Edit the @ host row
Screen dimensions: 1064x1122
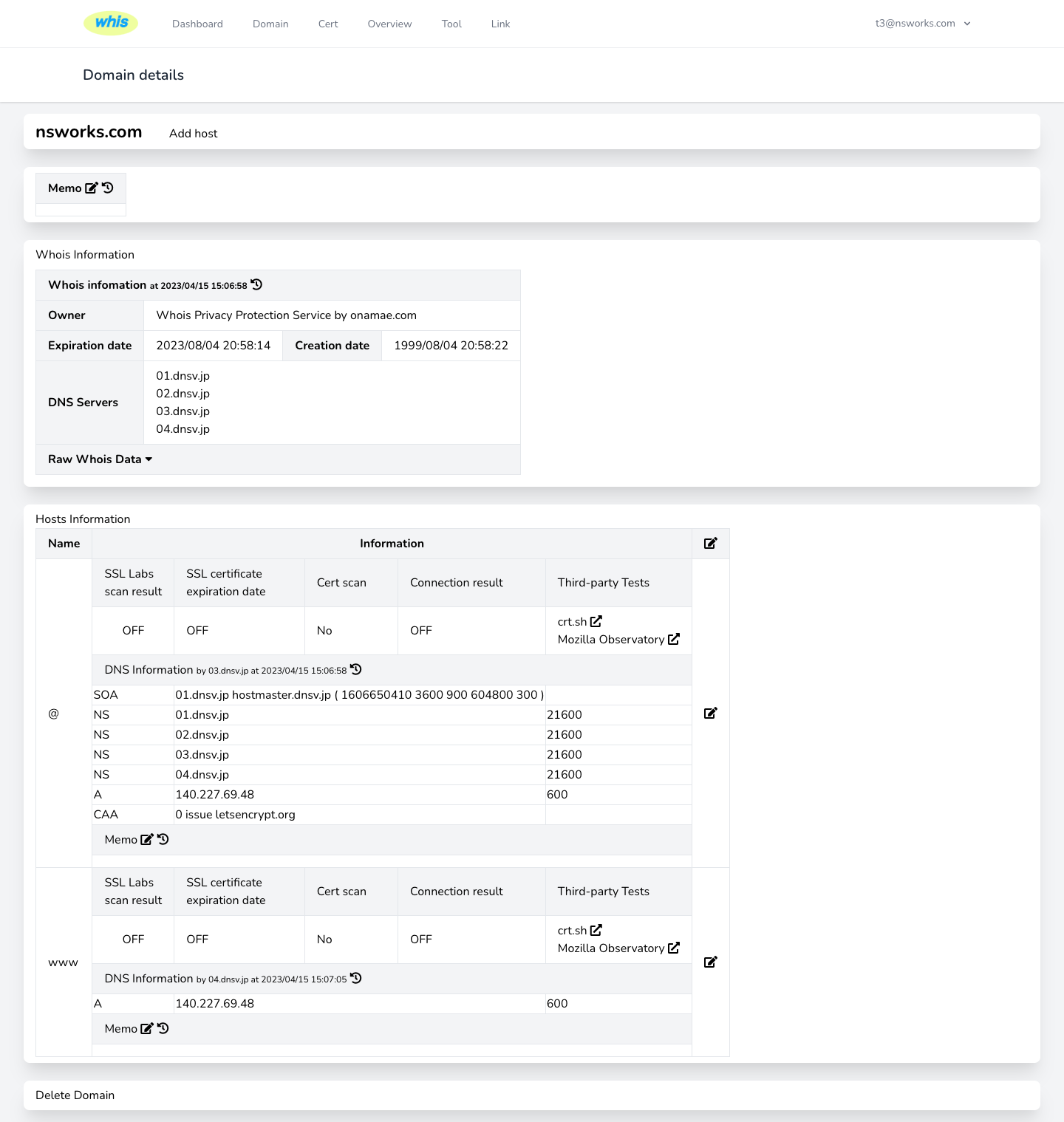point(710,714)
